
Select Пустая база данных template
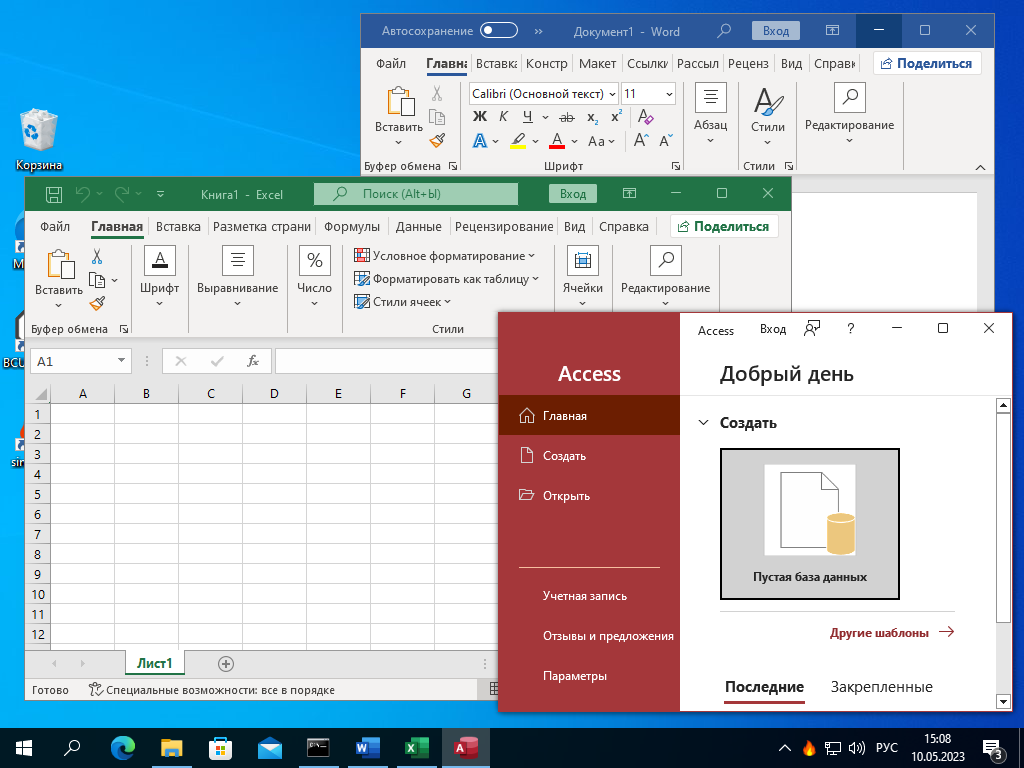click(x=810, y=524)
